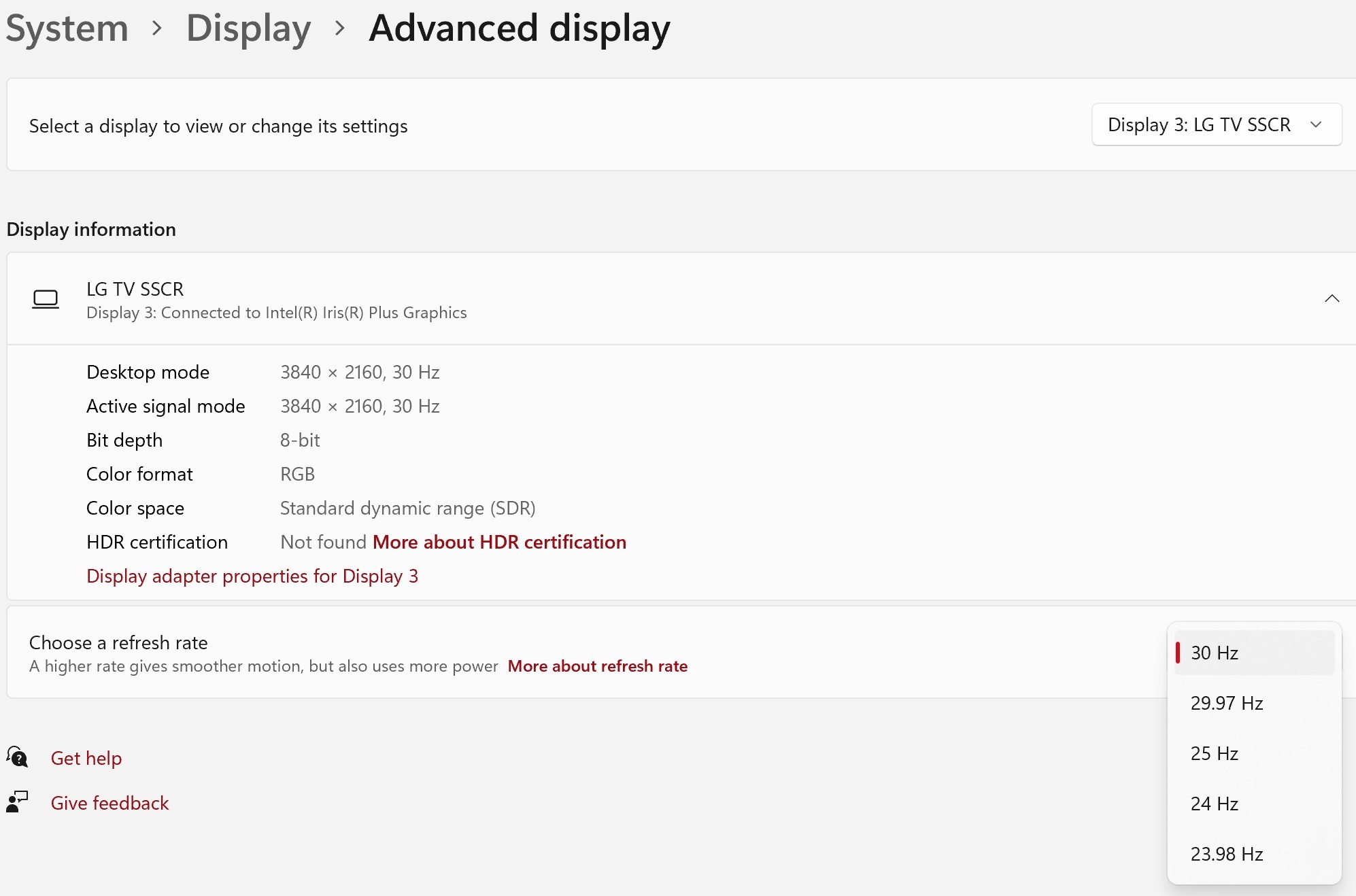The height and width of the screenshot is (896, 1356).
Task: Open More about HDR certification link
Action: 499,542
